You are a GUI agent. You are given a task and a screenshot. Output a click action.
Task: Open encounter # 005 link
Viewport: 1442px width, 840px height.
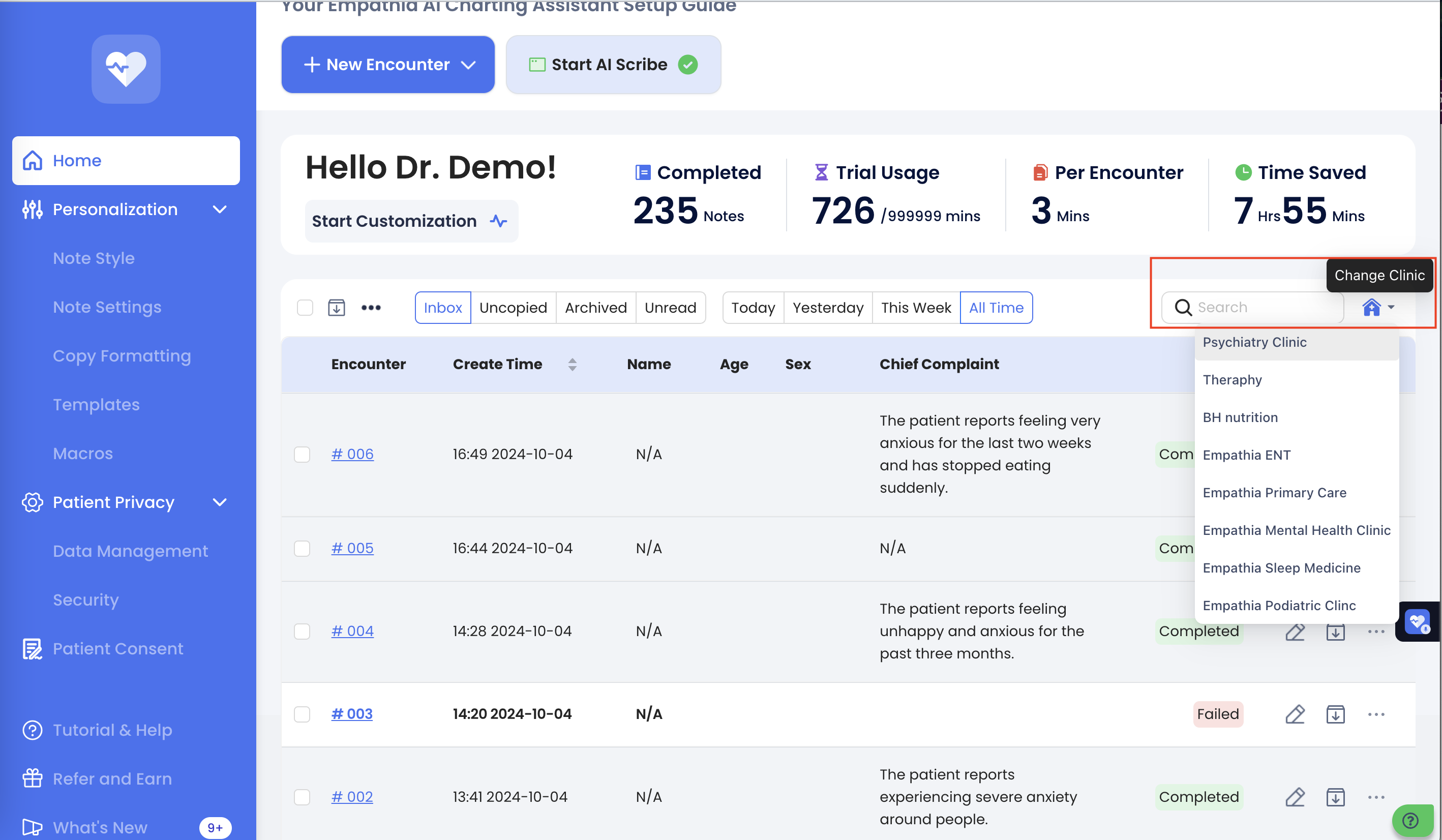[352, 548]
